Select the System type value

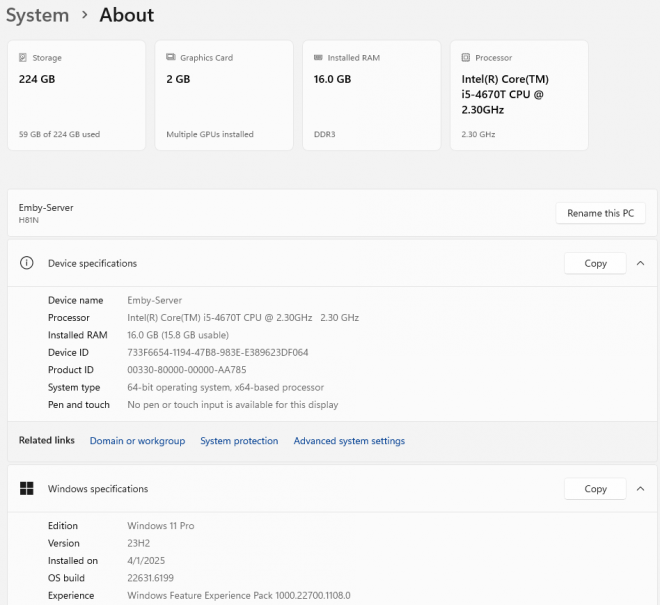tap(226, 387)
